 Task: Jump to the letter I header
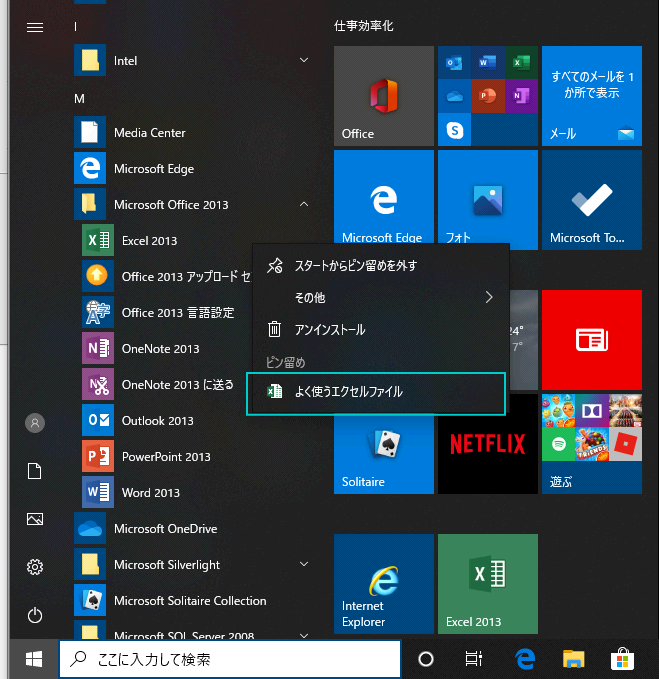[75, 27]
